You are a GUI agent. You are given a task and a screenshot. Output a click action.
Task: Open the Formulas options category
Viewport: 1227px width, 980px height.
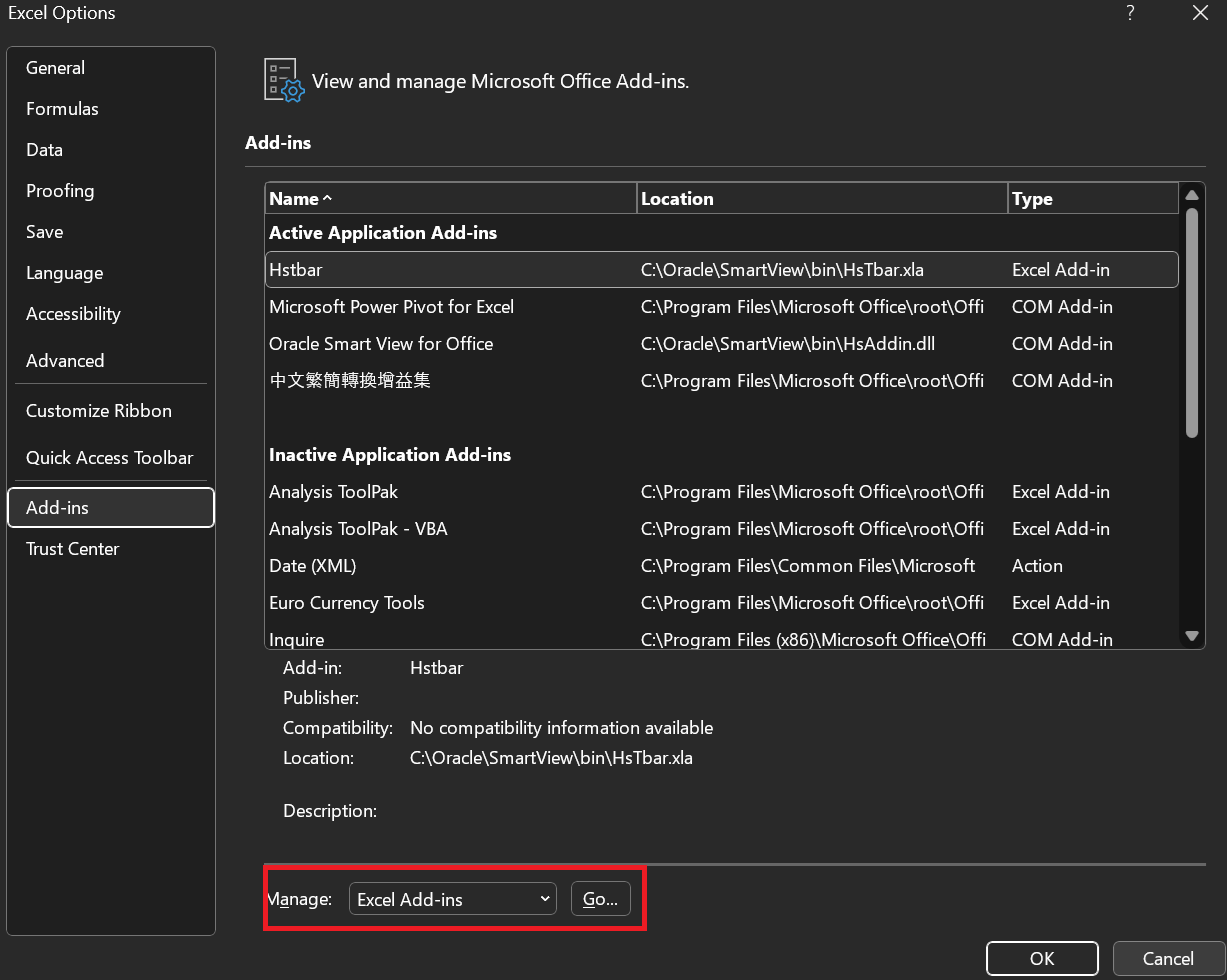[x=110, y=109]
